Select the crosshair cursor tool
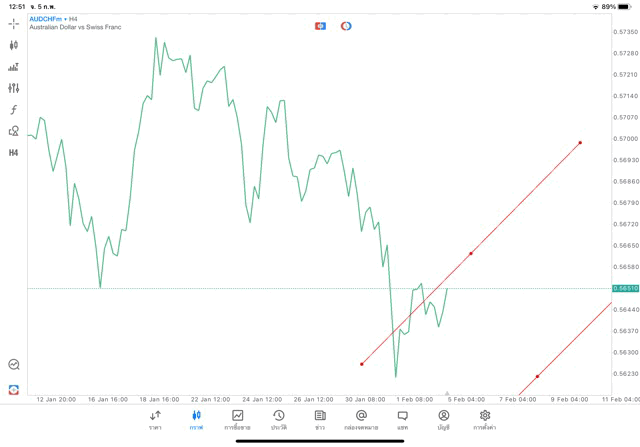The height and width of the screenshot is (447, 640). (14, 23)
